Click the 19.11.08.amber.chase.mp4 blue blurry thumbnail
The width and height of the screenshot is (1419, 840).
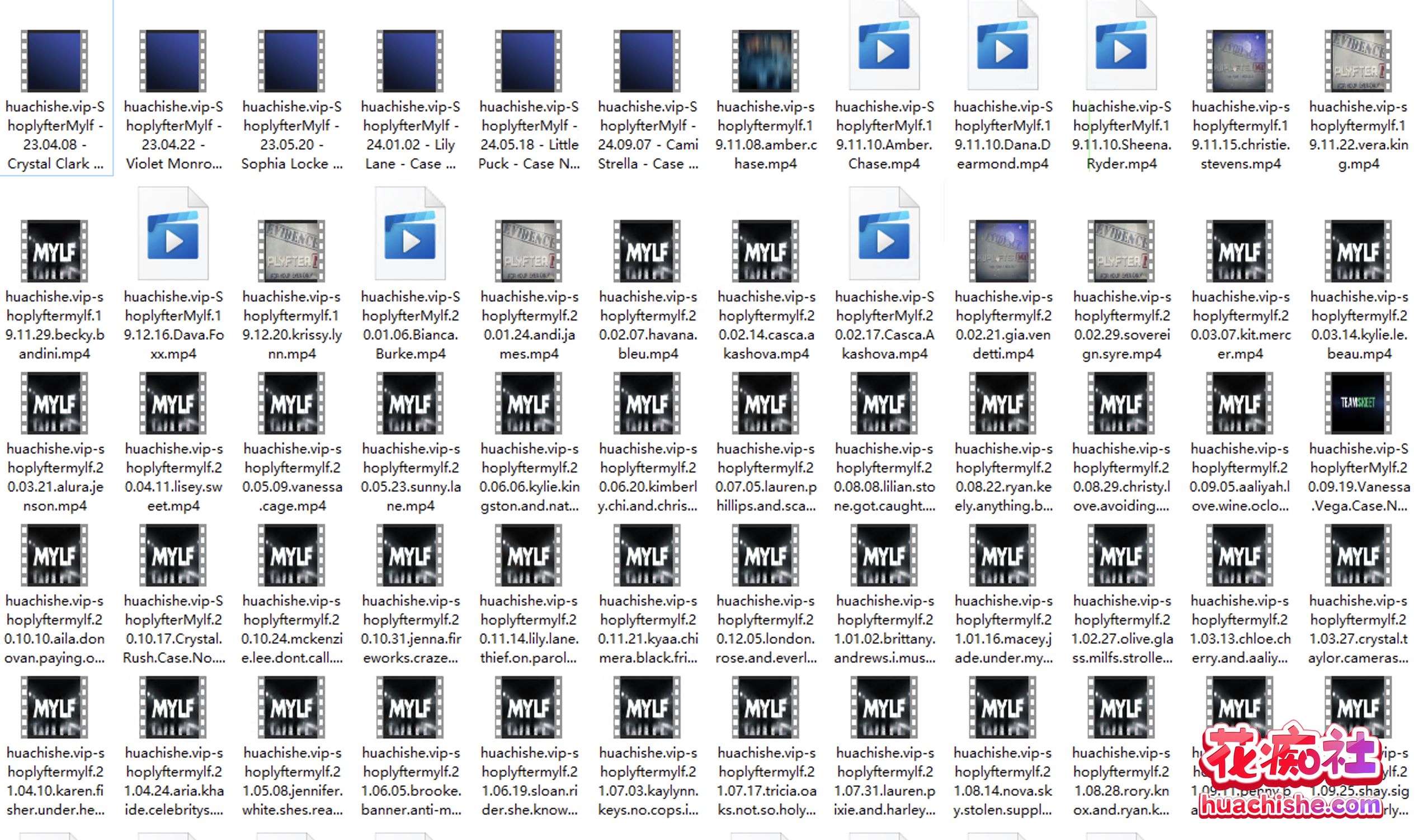[x=765, y=60]
